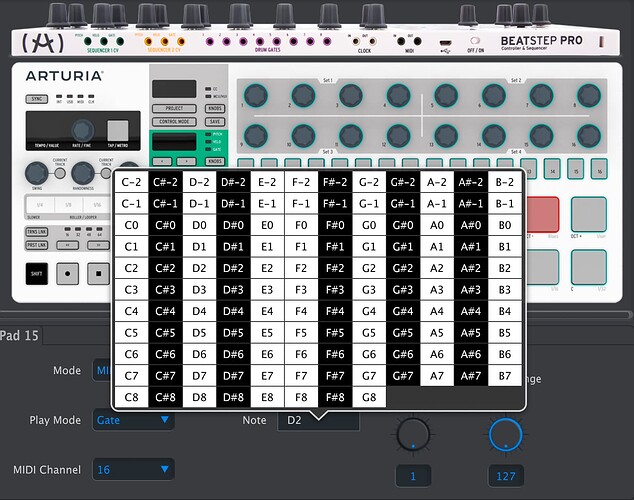Click the KNOBS button above SAVE

215,108
